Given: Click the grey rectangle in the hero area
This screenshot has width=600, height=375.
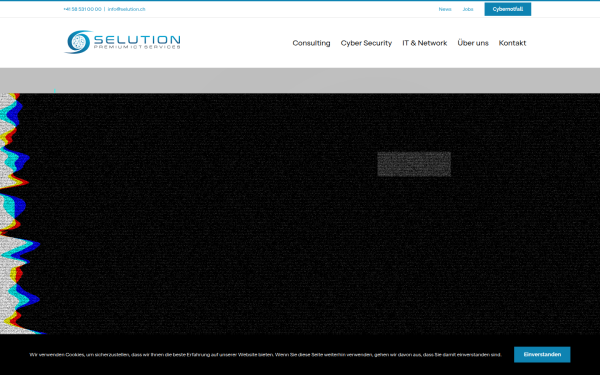Looking at the screenshot, I should click(414, 164).
